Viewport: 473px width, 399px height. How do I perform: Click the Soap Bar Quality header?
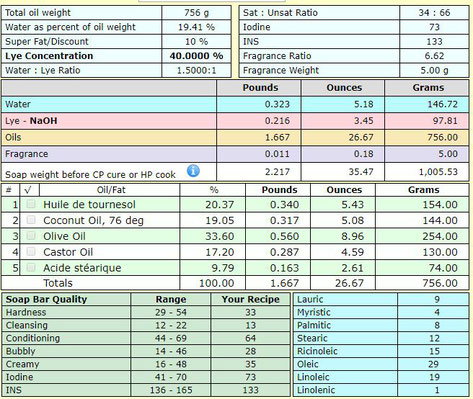[46, 299]
